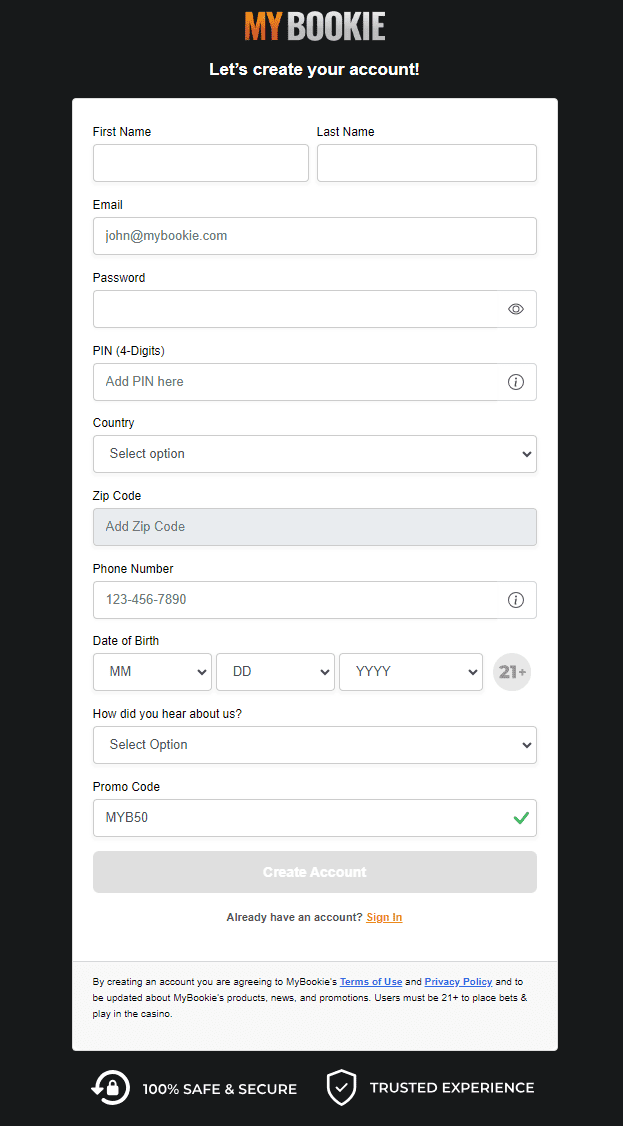Open the YYYY birth year dropdown

(x=410, y=671)
